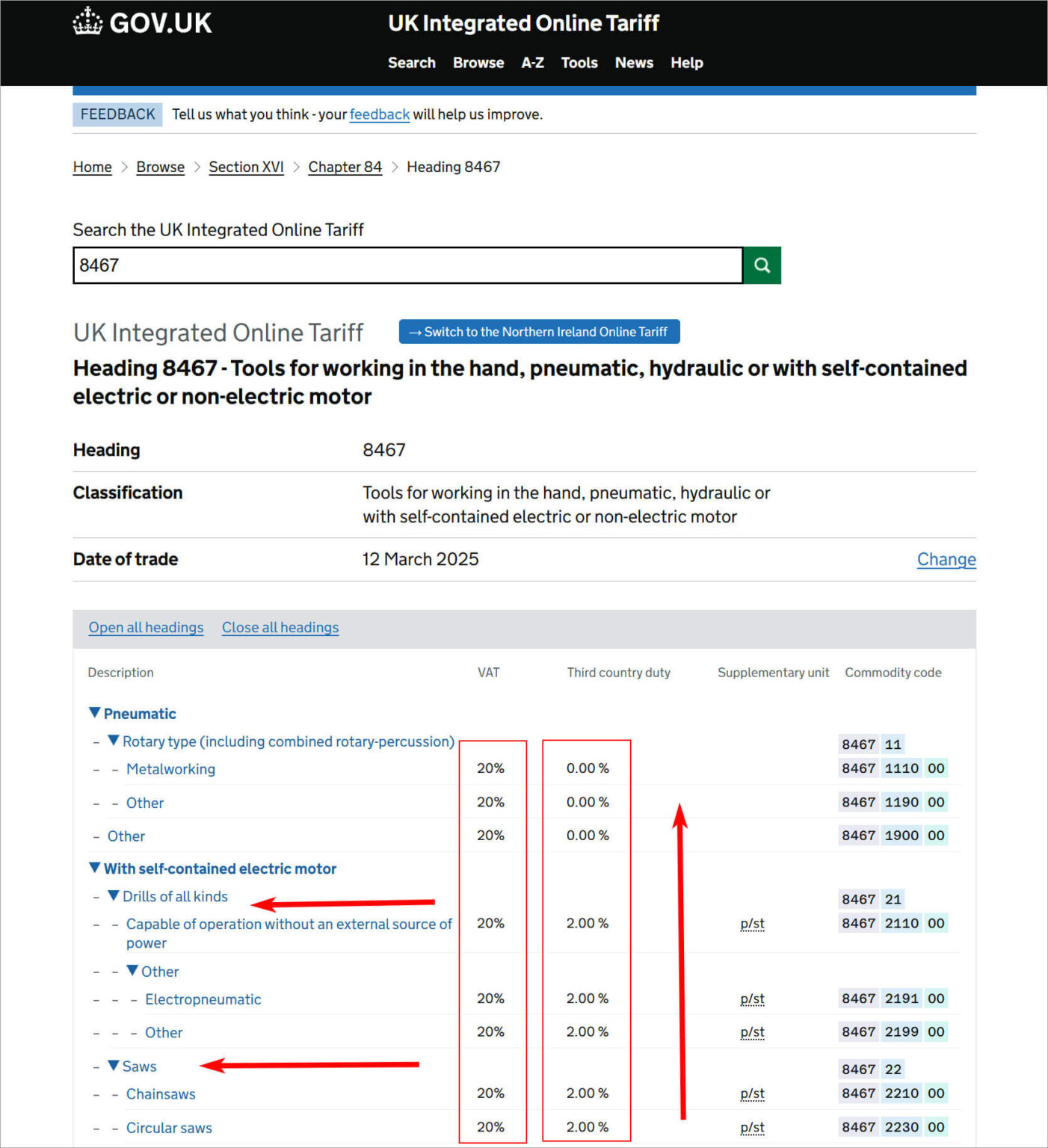This screenshot has height=1148, width=1048.
Task: Click commodity code 8467 2230 00
Action: click(893, 1127)
